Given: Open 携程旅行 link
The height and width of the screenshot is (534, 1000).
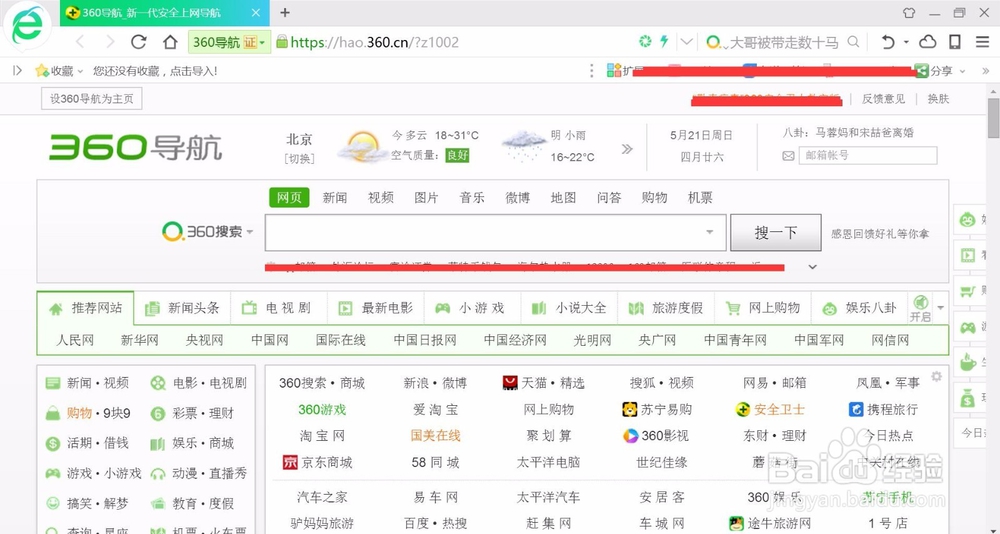Looking at the screenshot, I should [883, 409].
